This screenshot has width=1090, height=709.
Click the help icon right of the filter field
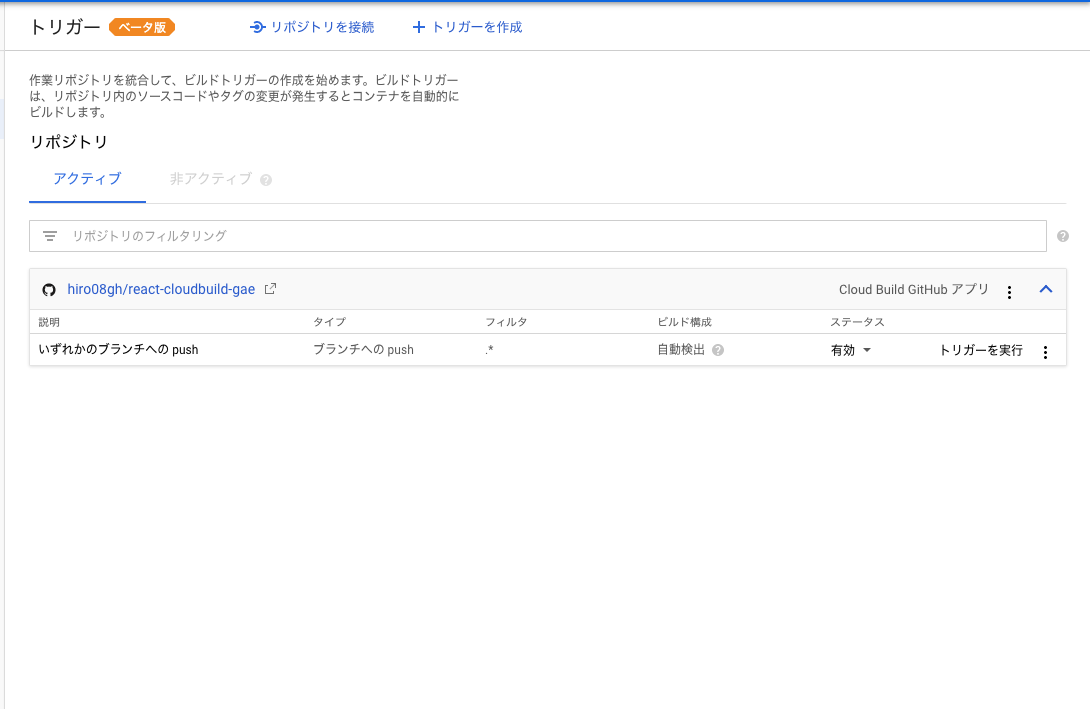pos(1063,236)
